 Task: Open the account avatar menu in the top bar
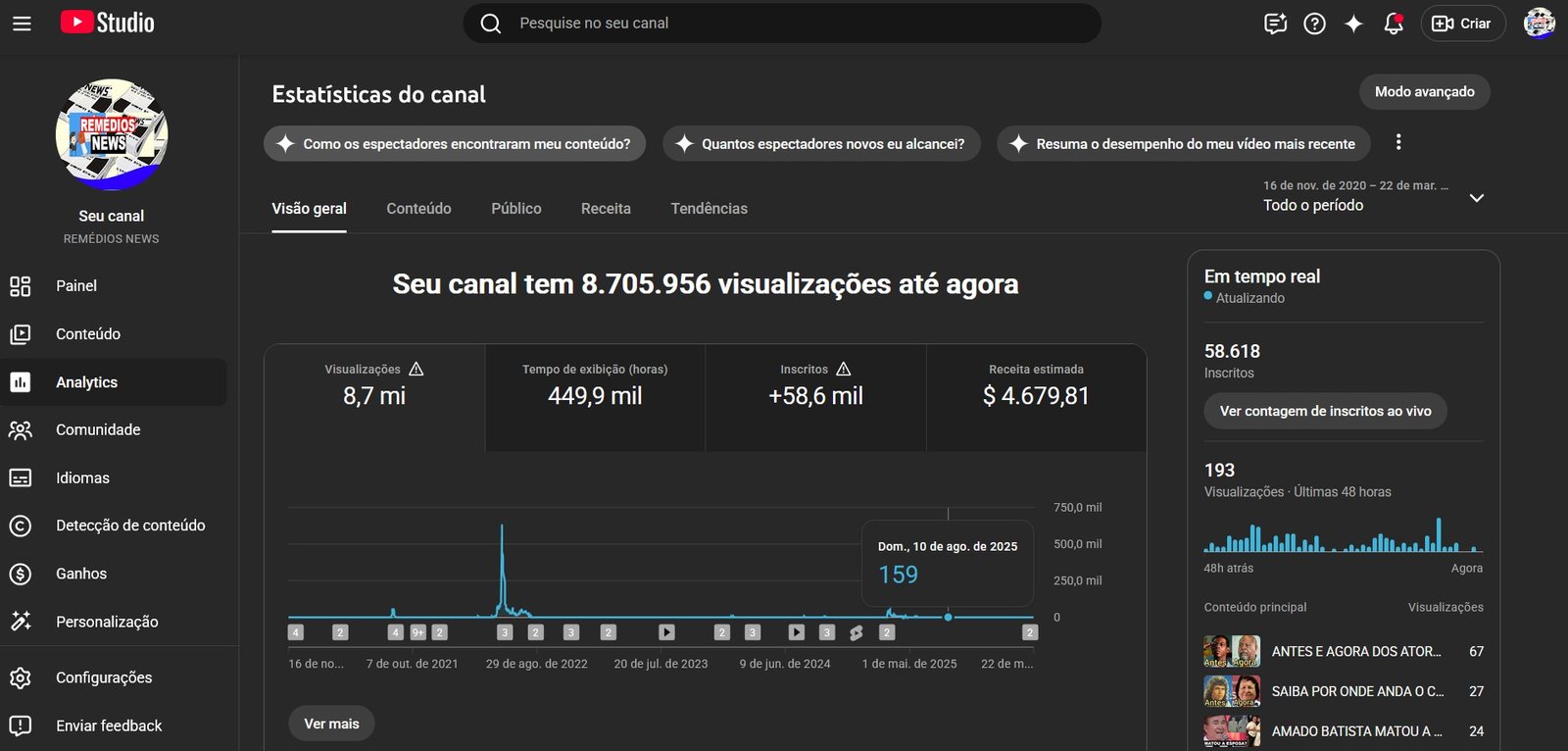pos(1540,23)
